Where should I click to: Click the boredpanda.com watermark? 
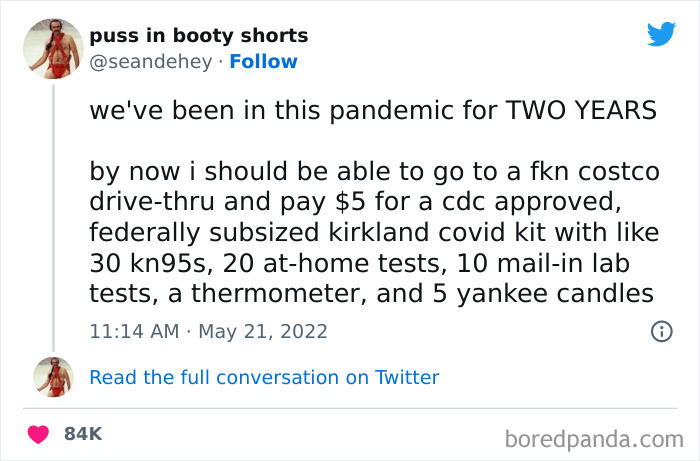coord(594,440)
